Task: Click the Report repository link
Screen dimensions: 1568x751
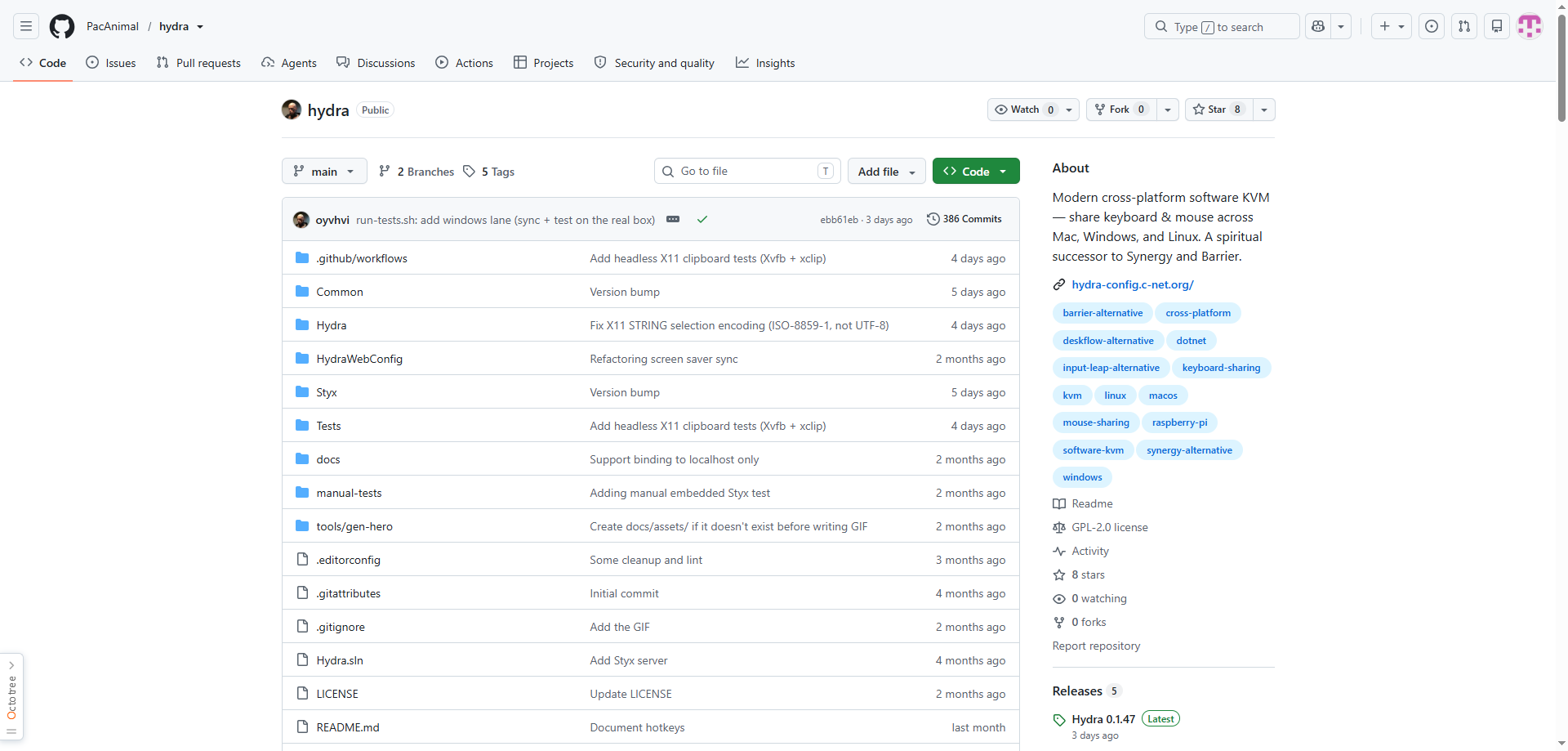Action: pos(1096,646)
